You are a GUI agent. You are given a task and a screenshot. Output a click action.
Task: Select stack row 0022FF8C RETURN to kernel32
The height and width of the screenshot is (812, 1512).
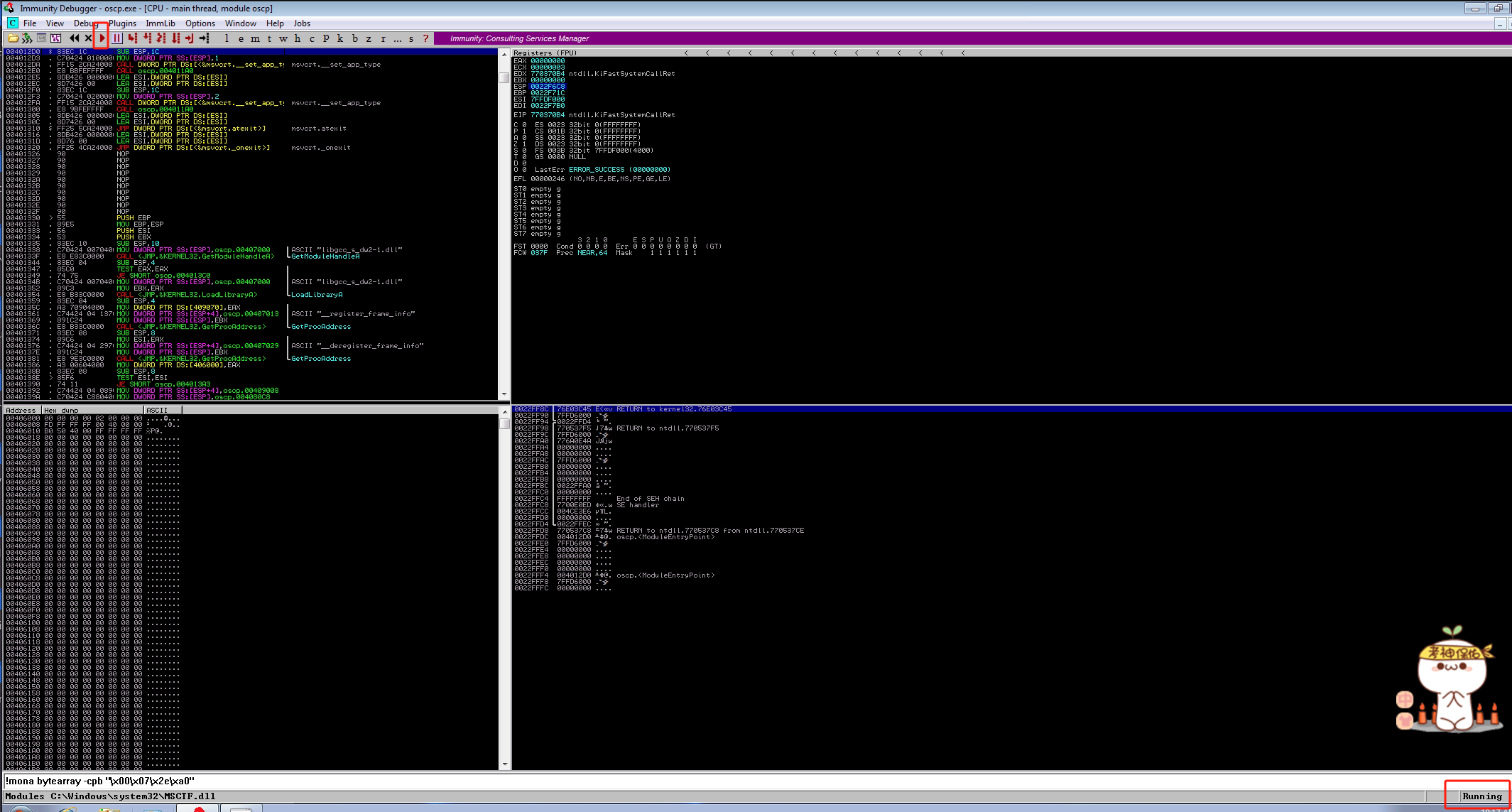point(1011,409)
